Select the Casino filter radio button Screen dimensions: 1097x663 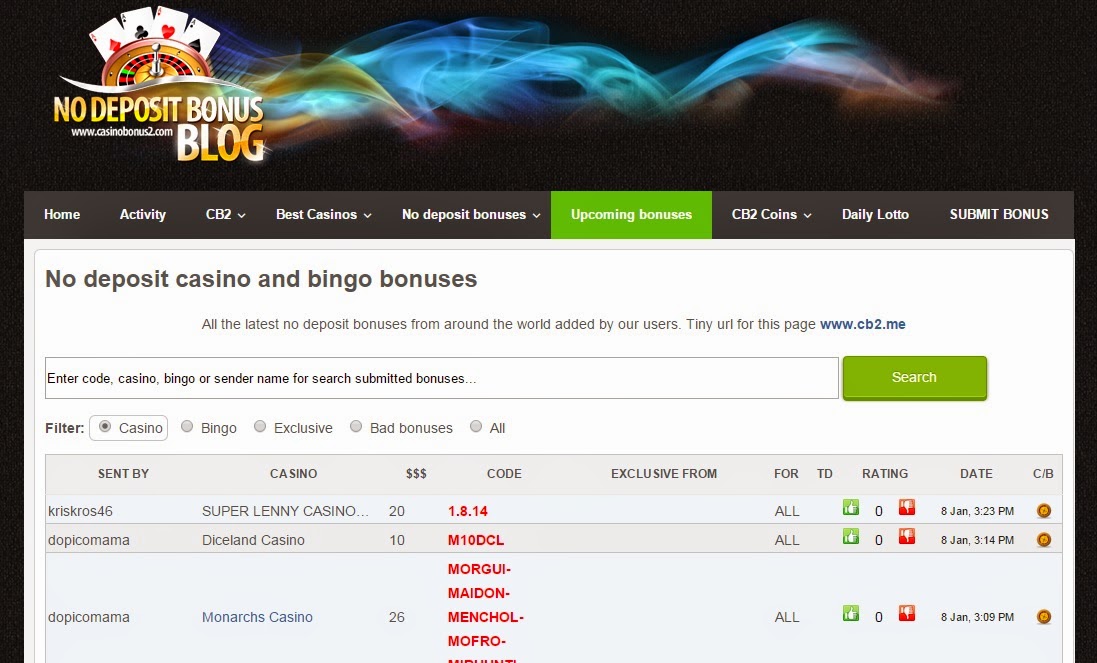pyautogui.click(x=105, y=426)
